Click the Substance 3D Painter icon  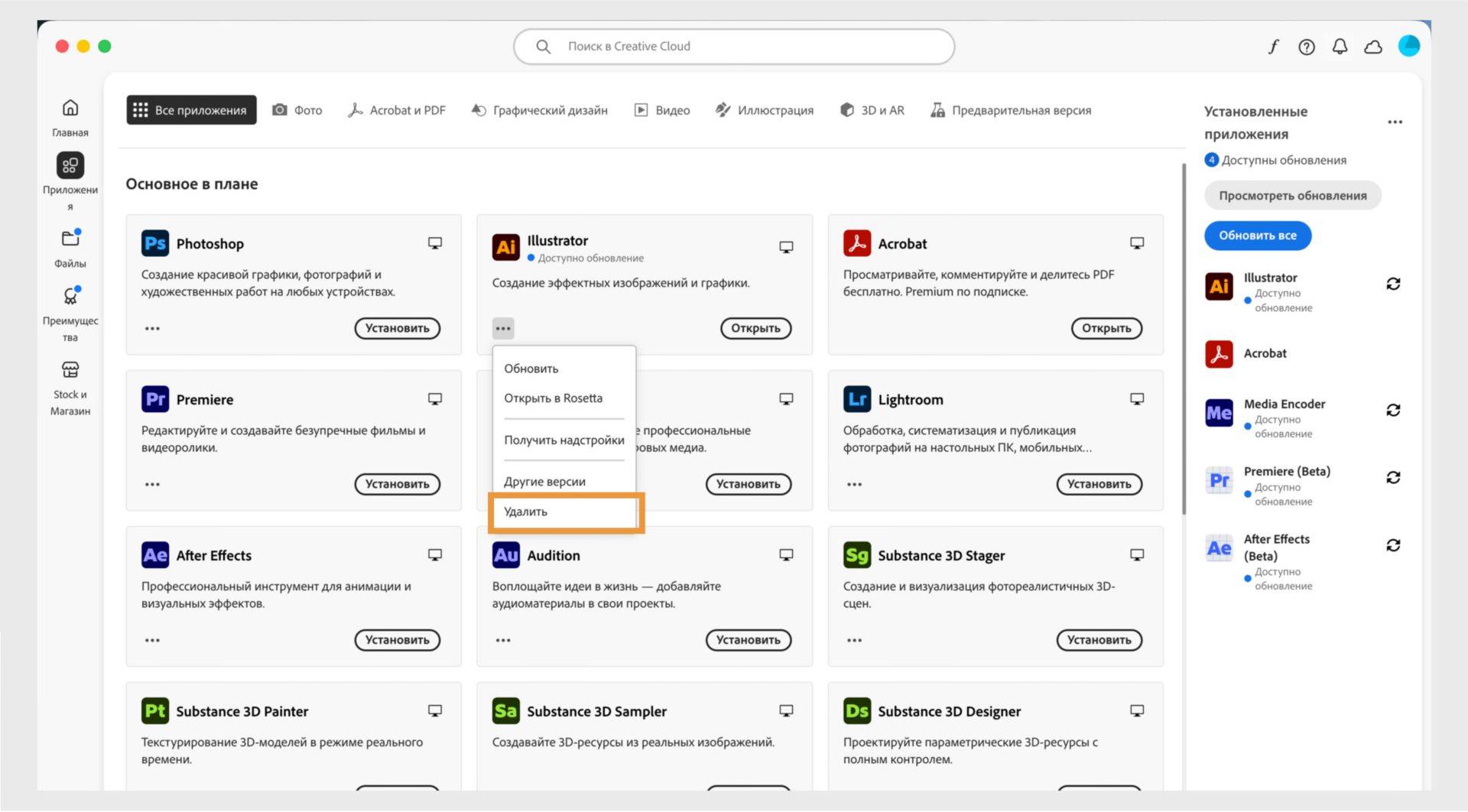[x=155, y=711]
